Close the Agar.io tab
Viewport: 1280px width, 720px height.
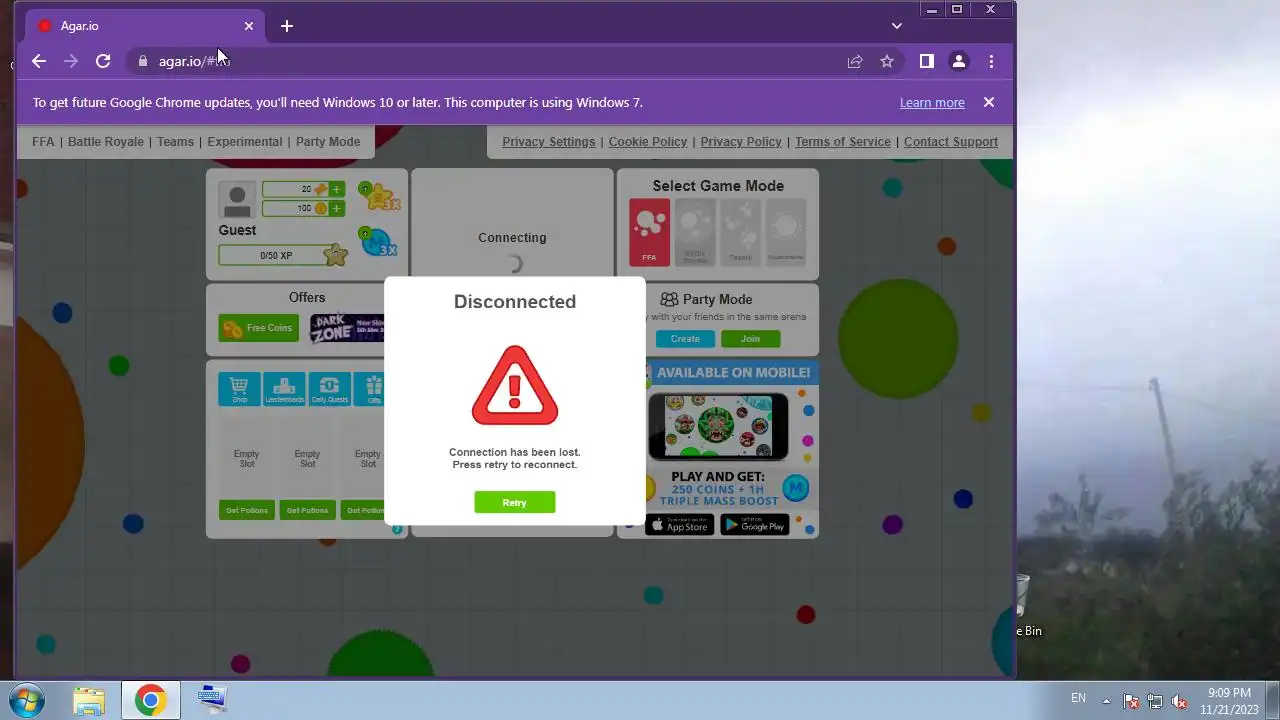click(x=249, y=26)
